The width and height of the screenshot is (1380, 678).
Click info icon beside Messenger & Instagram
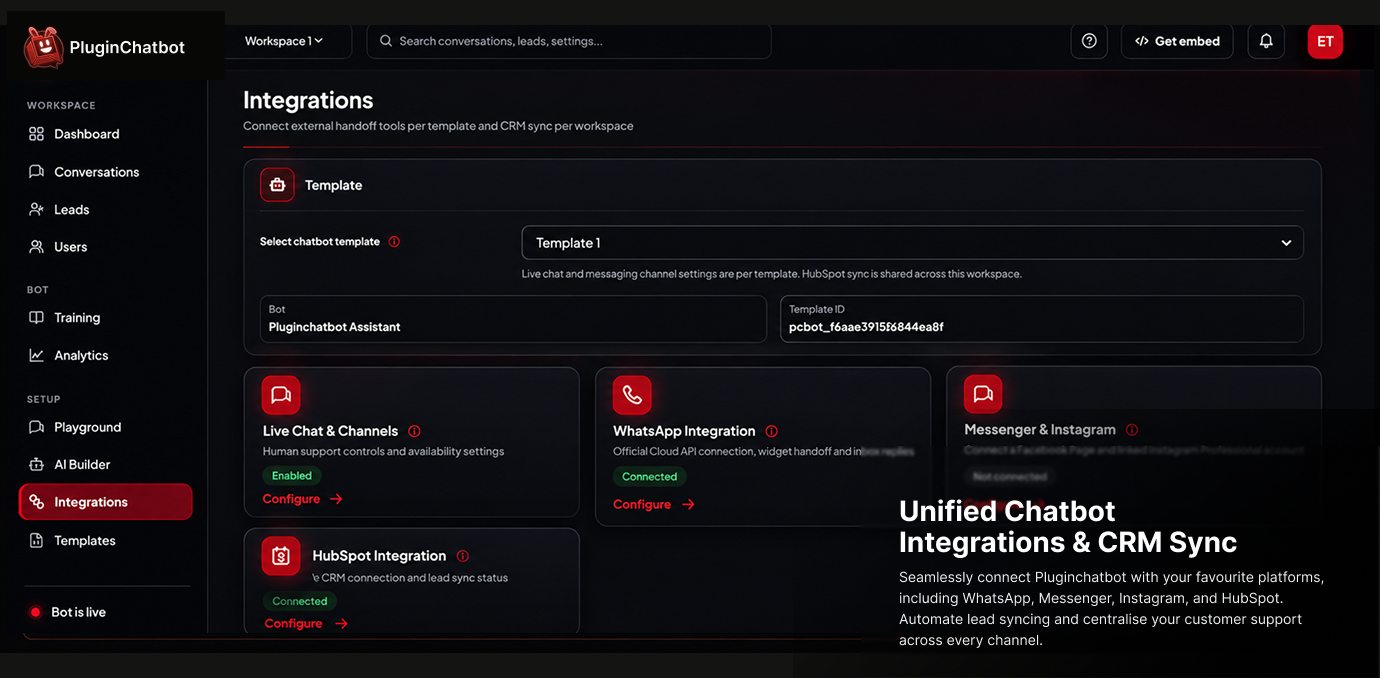[x=1132, y=430]
